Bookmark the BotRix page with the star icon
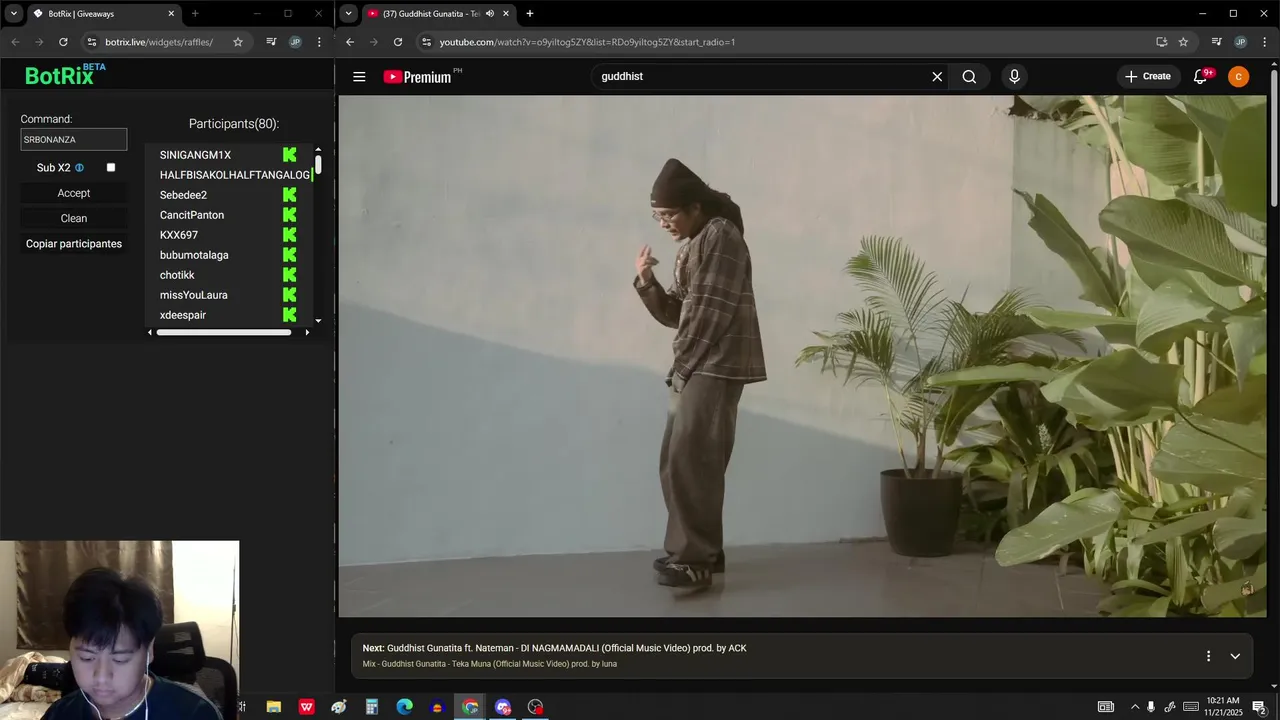The width and height of the screenshot is (1280, 720). (x=238, y=42)
